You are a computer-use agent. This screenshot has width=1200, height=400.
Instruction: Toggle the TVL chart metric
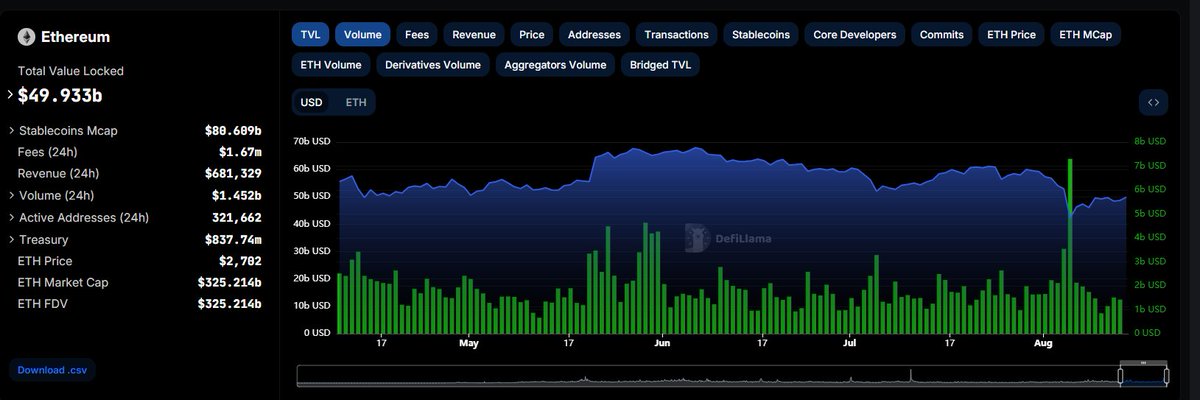[x=310, y=34]
